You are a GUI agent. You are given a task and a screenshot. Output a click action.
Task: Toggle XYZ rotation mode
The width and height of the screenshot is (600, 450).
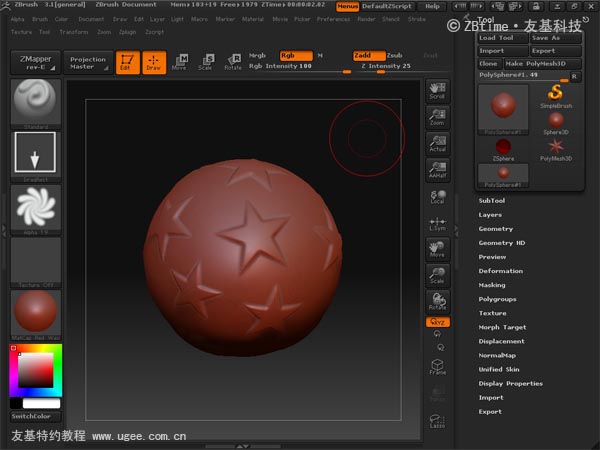coord(438,322)
